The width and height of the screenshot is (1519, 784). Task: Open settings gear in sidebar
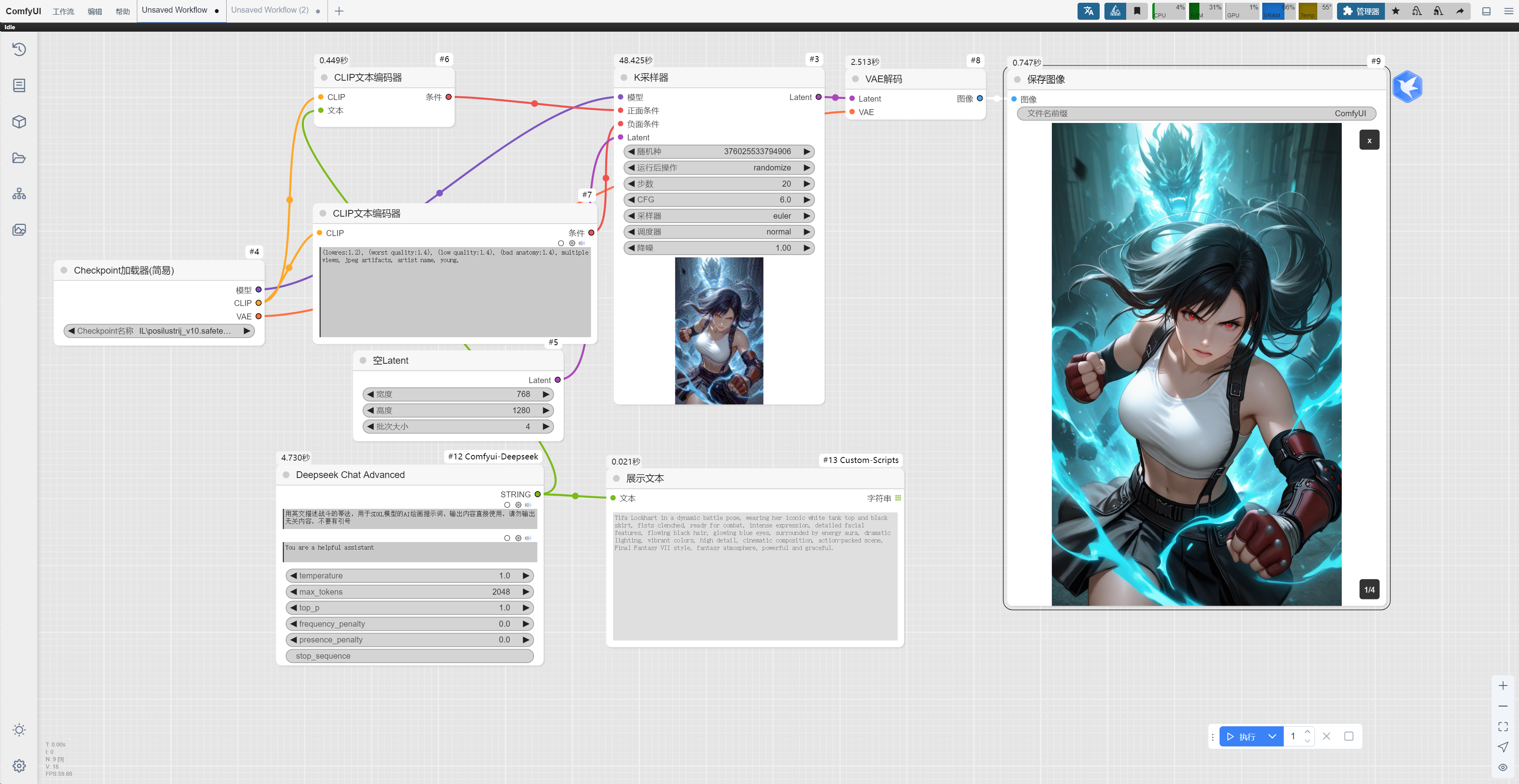[x=19, y=765]
